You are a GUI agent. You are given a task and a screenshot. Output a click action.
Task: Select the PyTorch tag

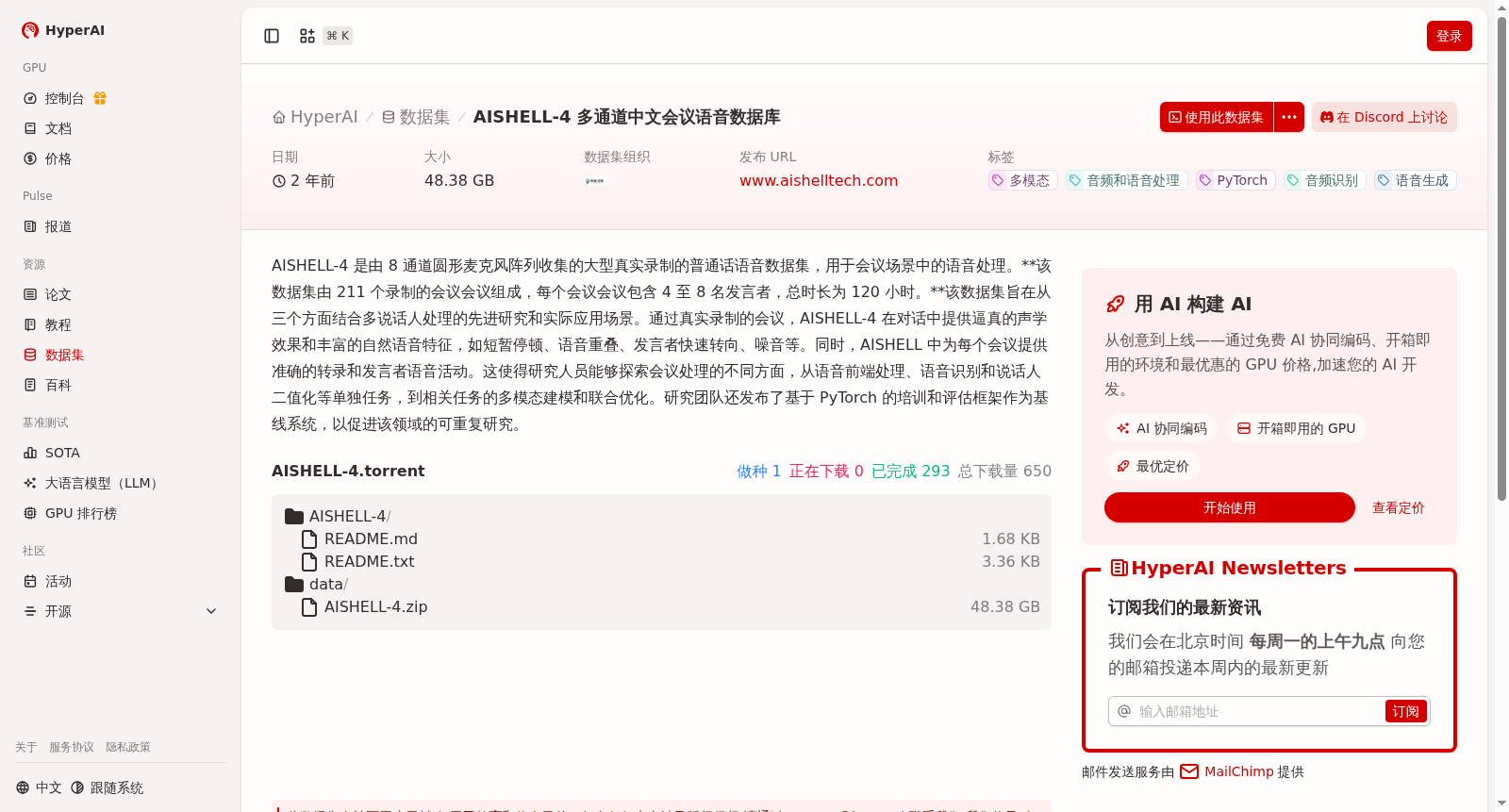pyautogui.click(x=1235, y=180)
